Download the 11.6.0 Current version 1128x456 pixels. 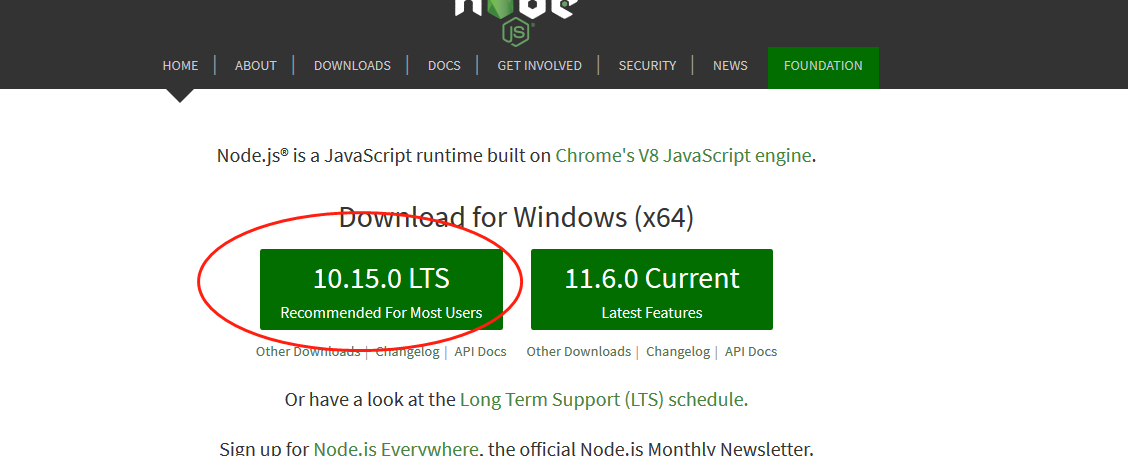coord(652,290)
